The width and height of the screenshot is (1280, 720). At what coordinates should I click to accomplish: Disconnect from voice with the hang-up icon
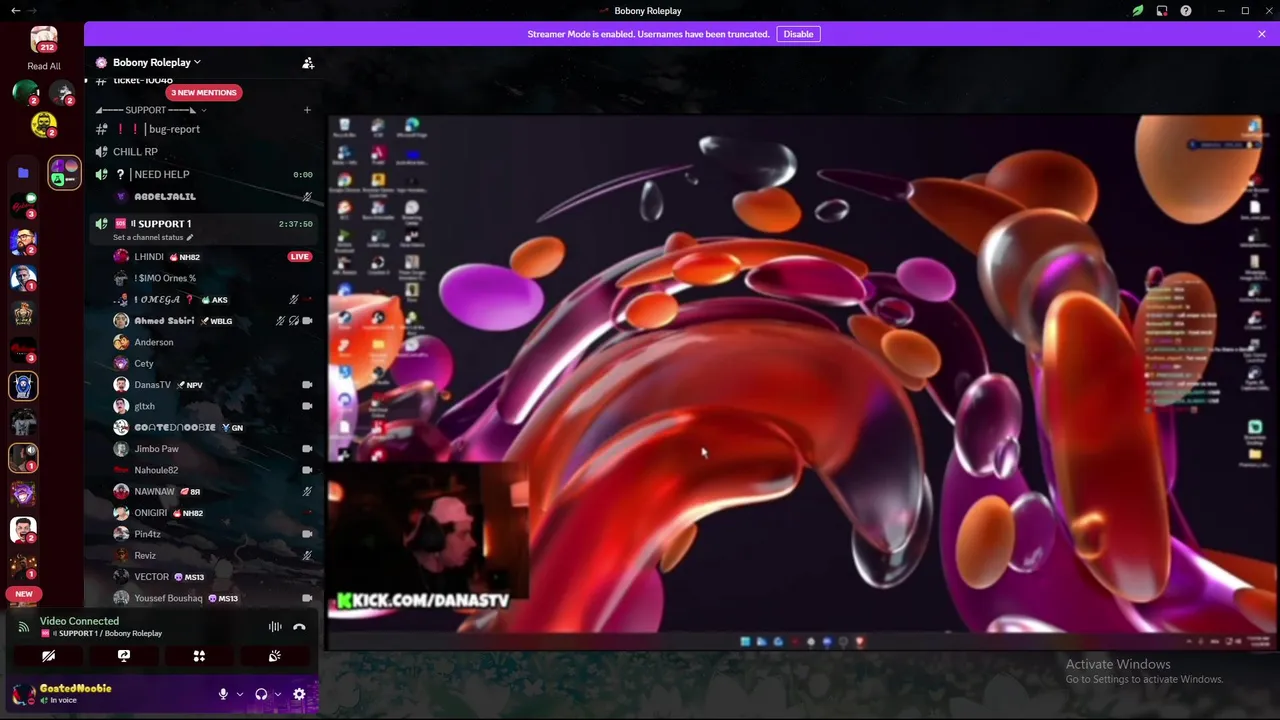click(299, 627)
